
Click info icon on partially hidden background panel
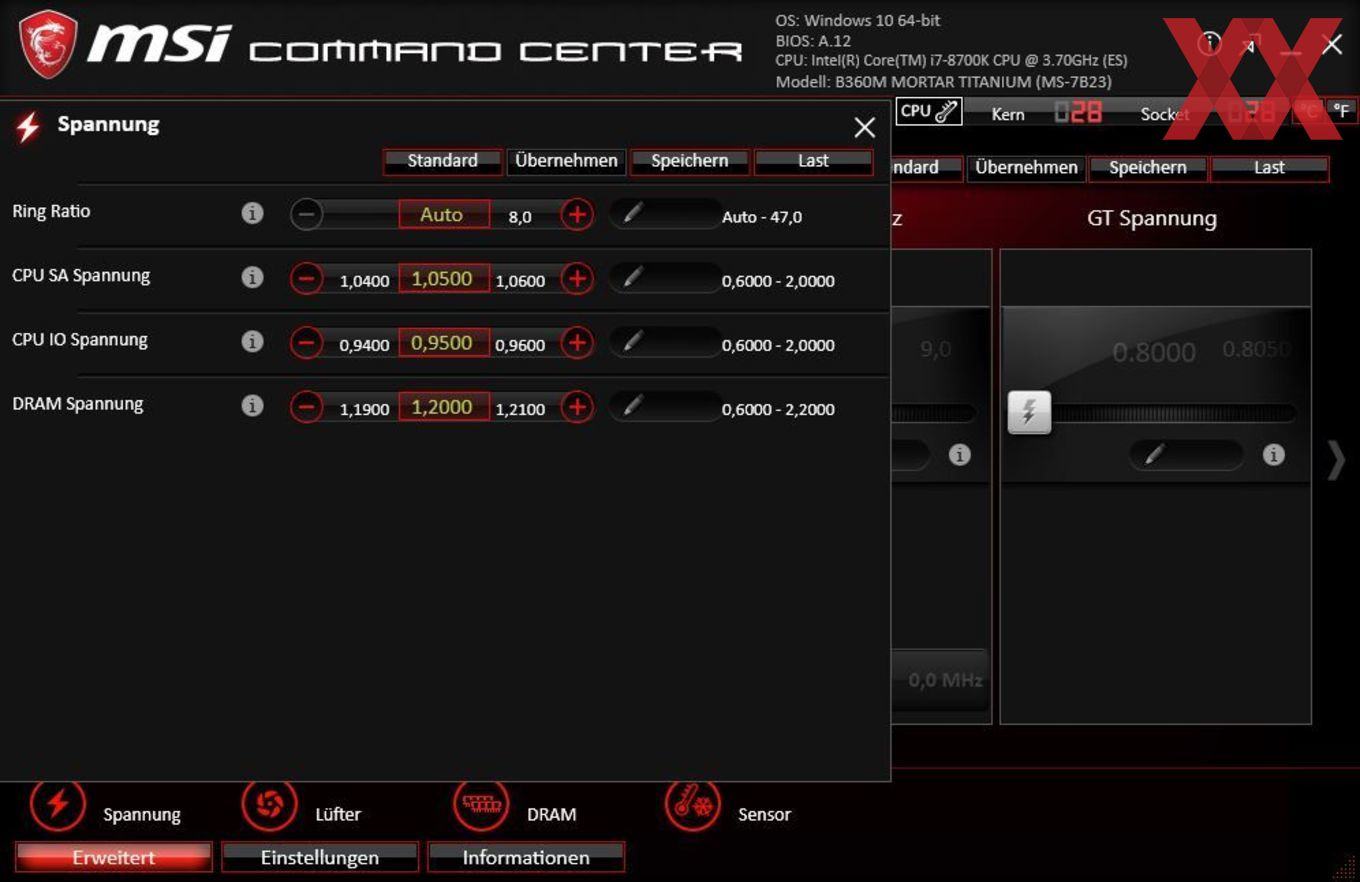pyautogui.click(x=960, y=455)
